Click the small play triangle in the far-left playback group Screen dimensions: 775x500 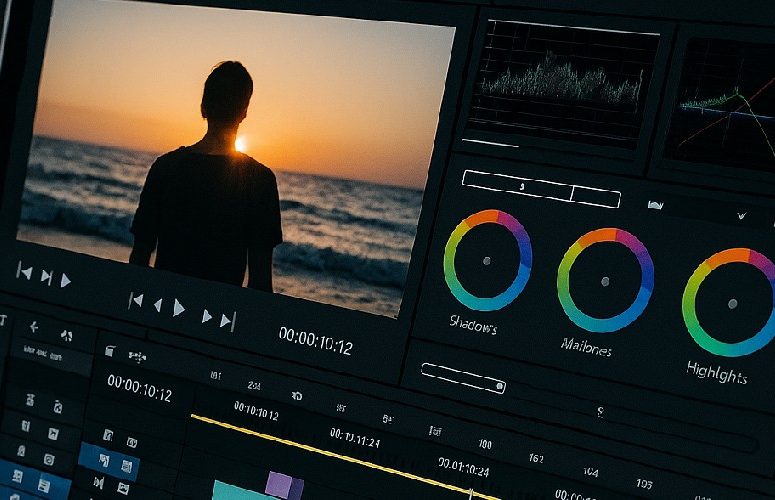click(65, 281)
